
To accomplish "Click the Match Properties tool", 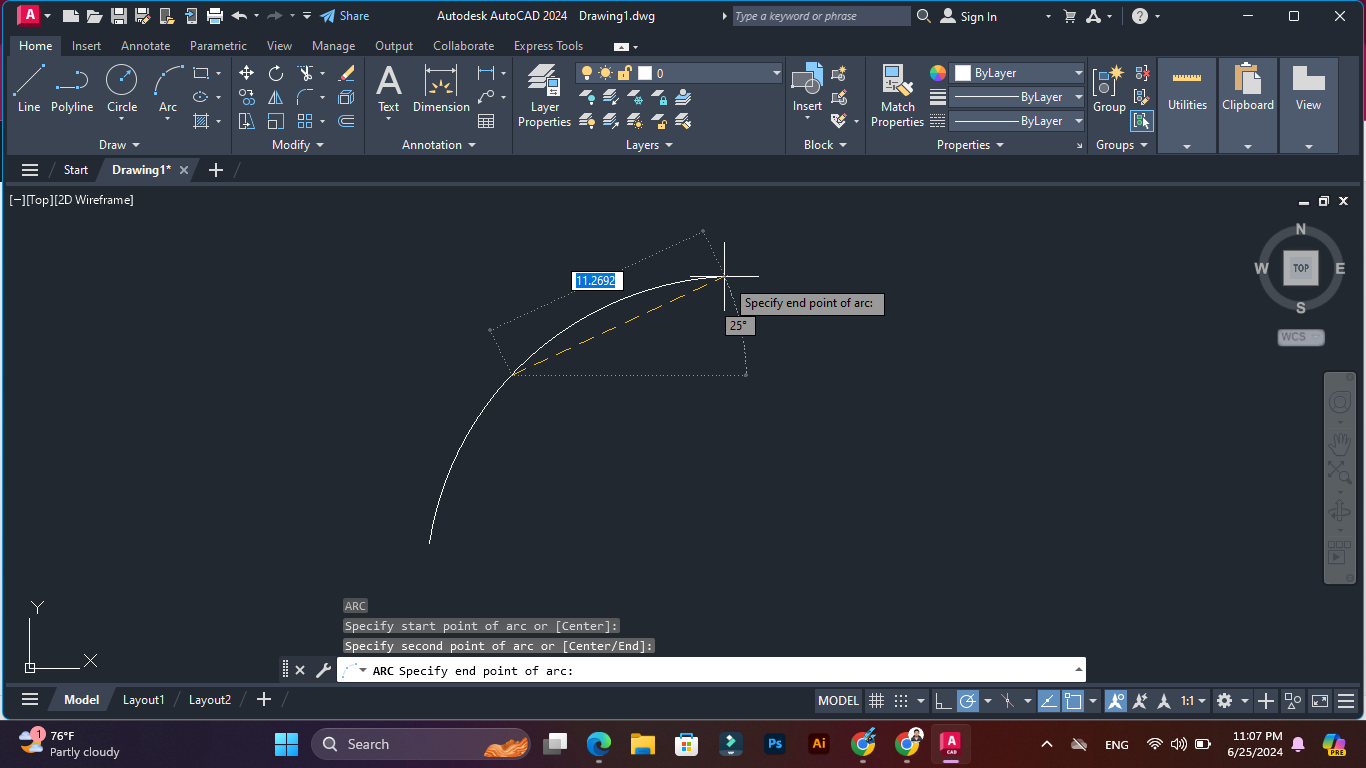I will coord(896,95).
